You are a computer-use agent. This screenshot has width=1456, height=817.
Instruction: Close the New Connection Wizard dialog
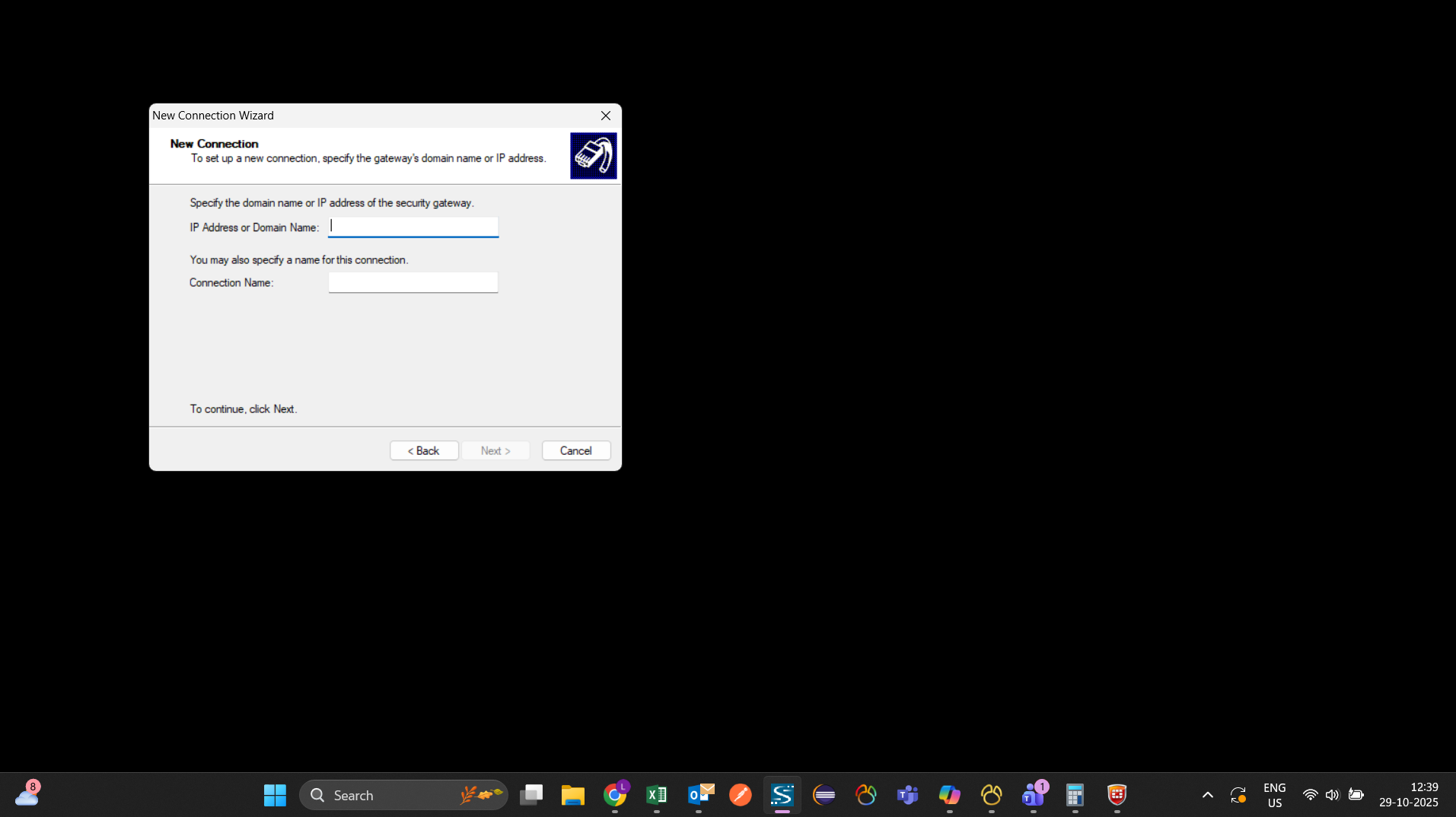click(x=606, y=116)
